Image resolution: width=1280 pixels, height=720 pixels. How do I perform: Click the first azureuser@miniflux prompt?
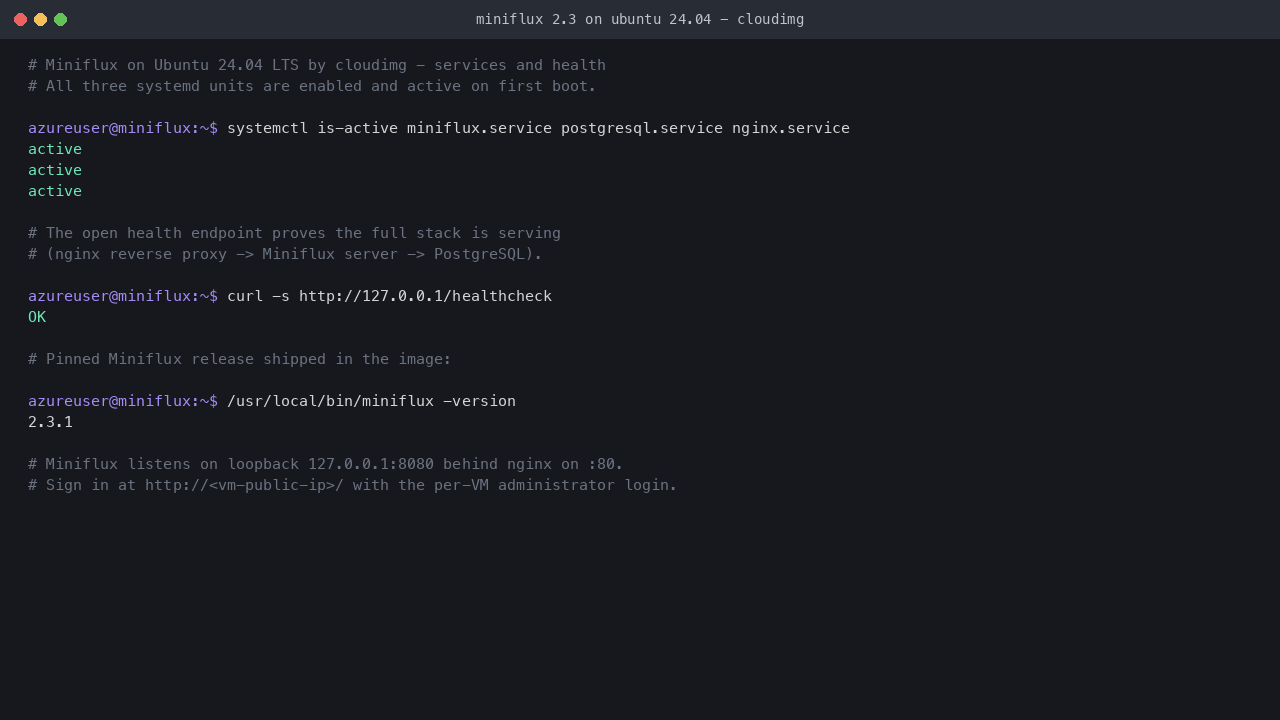tap(123, 128)
